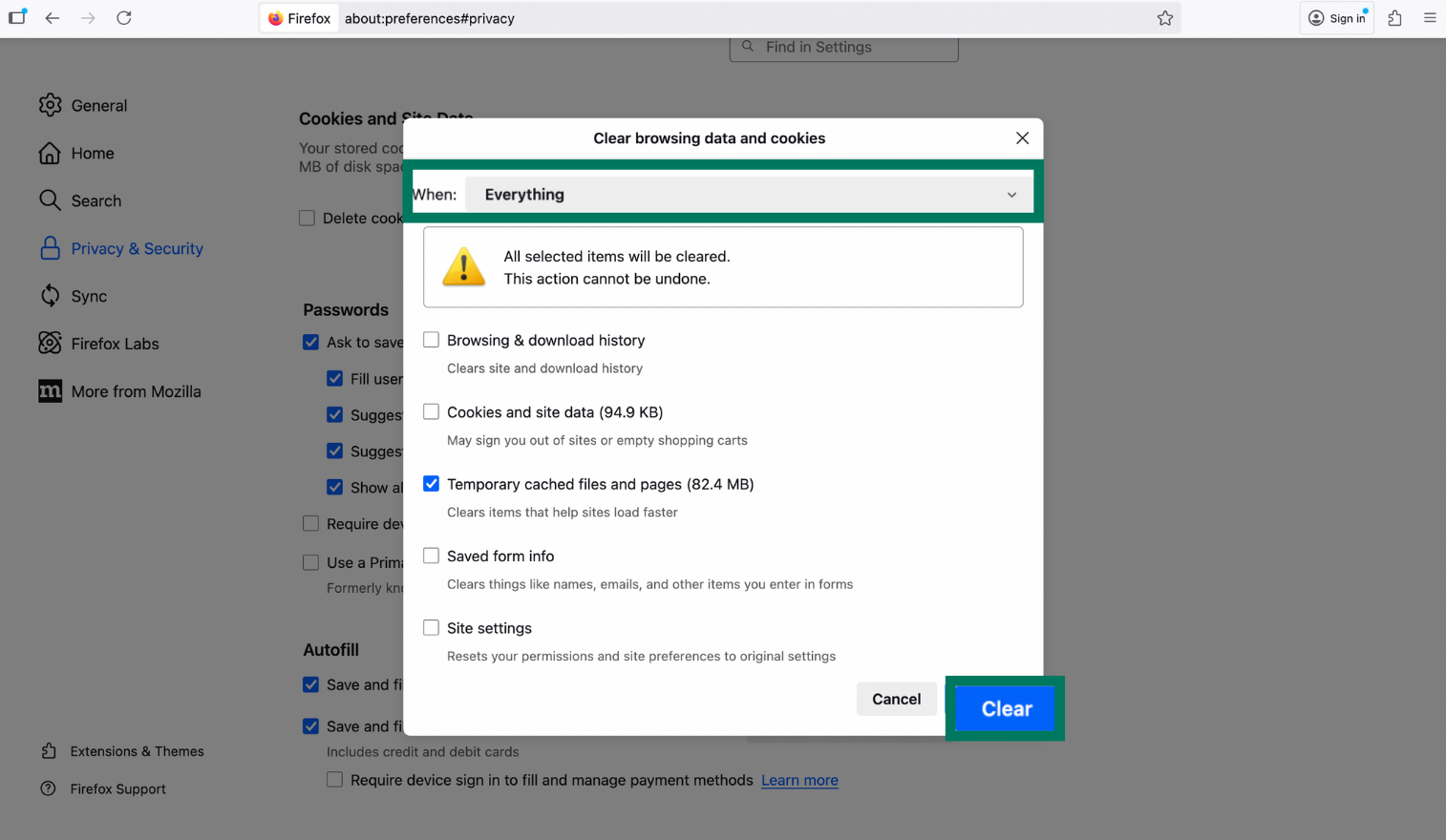Screen dimensions: 1446x840
Task: Click the Find in Settings search field
Action: 844,47
